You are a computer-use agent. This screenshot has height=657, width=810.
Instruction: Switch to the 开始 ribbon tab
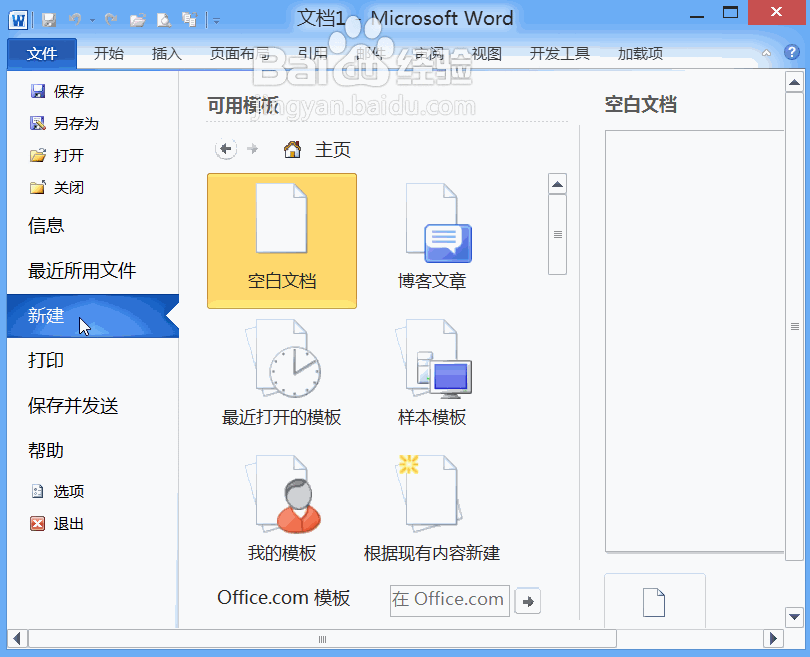click(108, 53)
